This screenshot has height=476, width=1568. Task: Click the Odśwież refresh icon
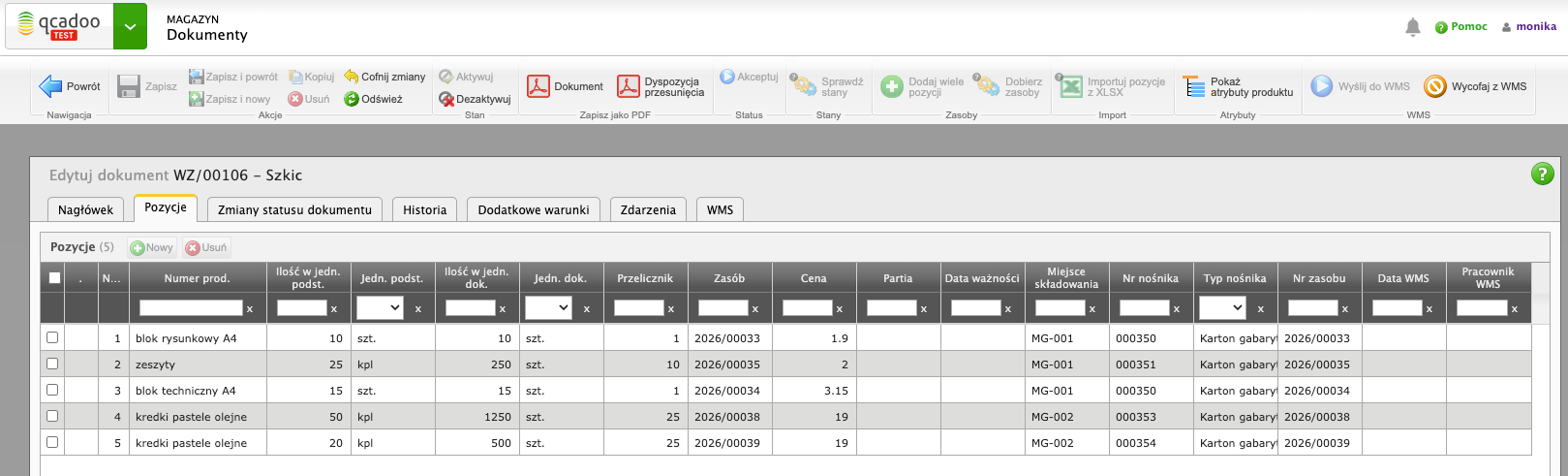pyautogui.click(x=352, y=99)
